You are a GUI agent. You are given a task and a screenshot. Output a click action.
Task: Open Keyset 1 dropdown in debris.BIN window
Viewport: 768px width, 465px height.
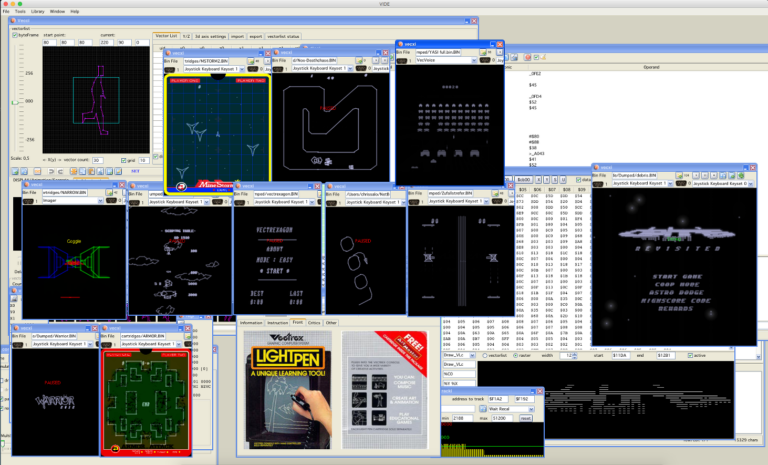(x=643, y=183)
